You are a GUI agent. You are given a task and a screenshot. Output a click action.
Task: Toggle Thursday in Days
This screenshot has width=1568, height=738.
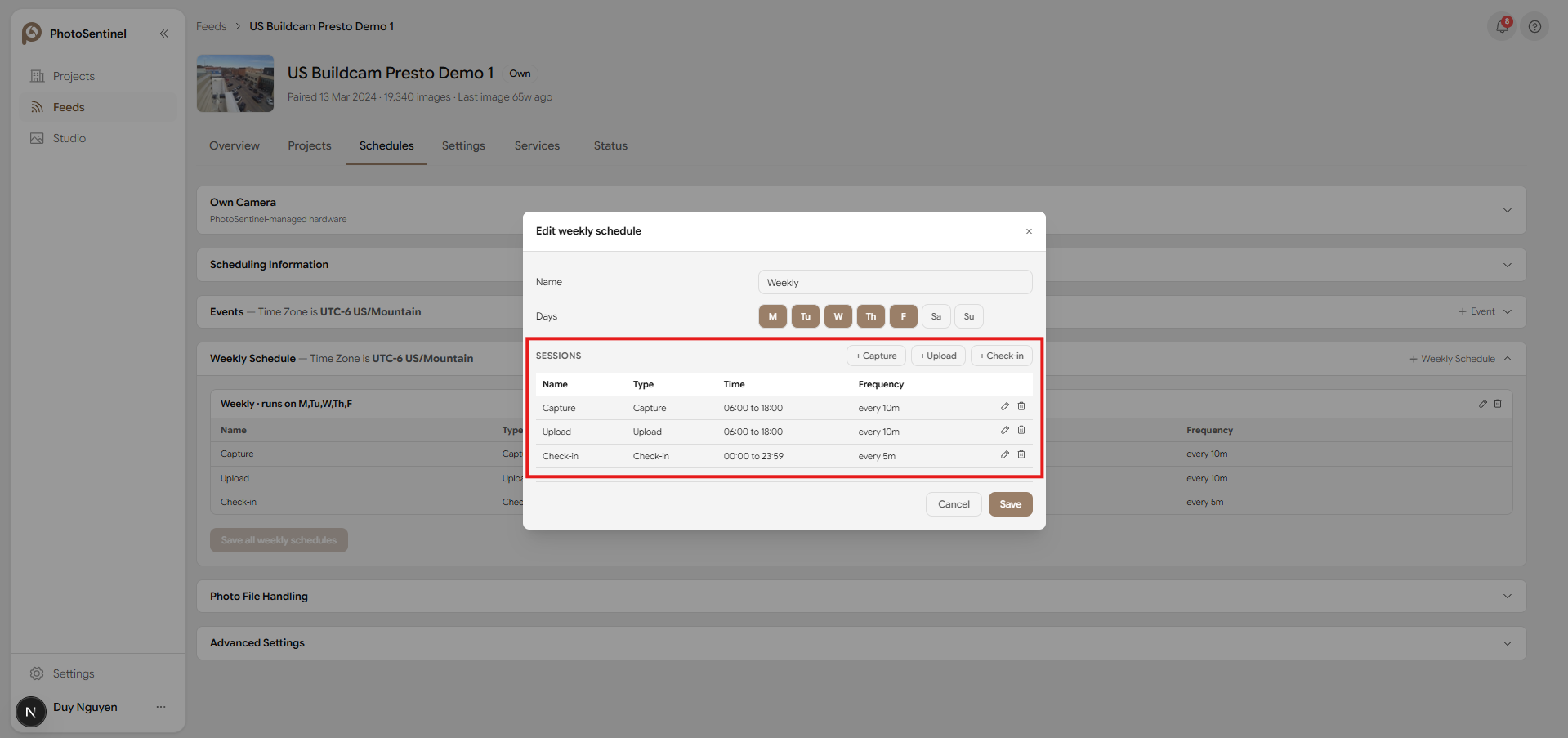tap(871, 316)
